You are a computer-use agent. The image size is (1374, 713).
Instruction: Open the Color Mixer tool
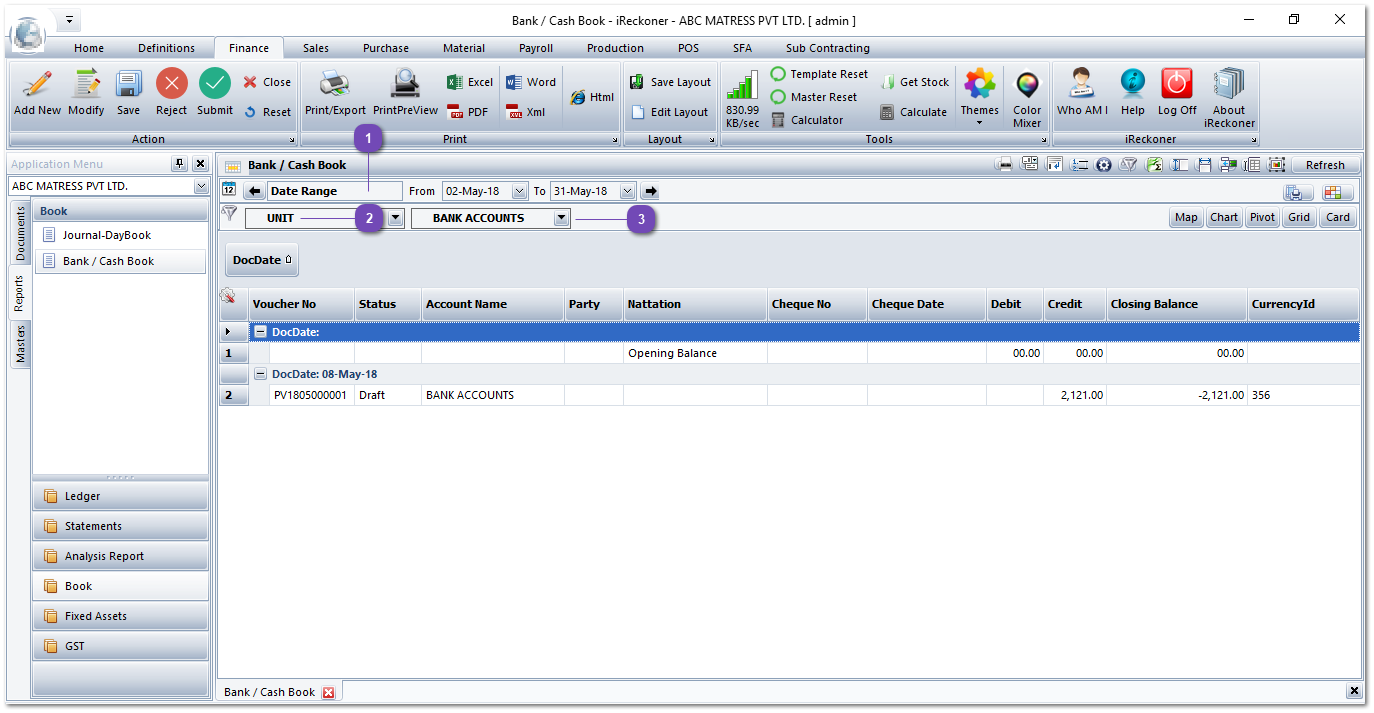[x=1027, y=87]
